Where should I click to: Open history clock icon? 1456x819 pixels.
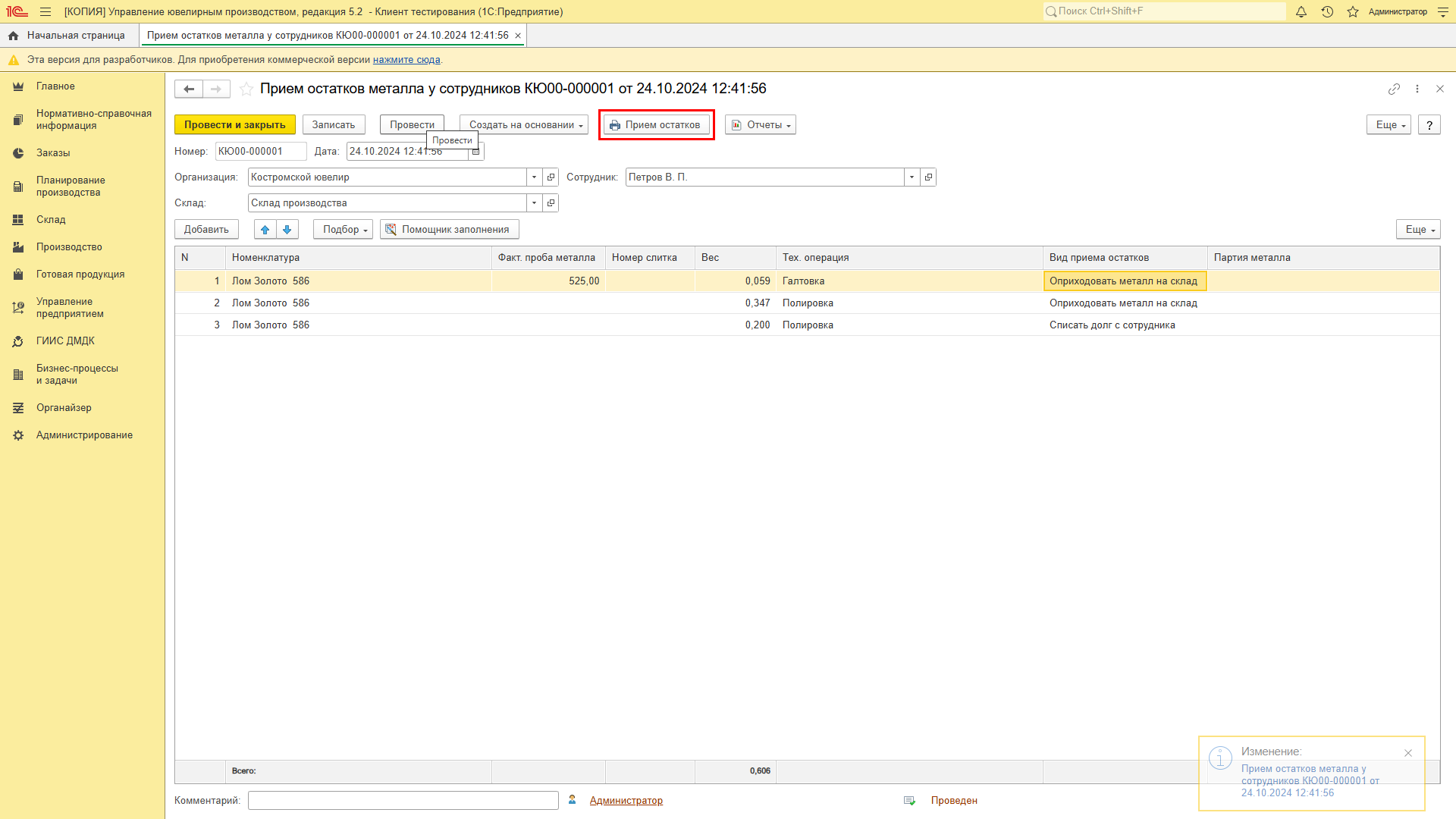[1327, 11]
